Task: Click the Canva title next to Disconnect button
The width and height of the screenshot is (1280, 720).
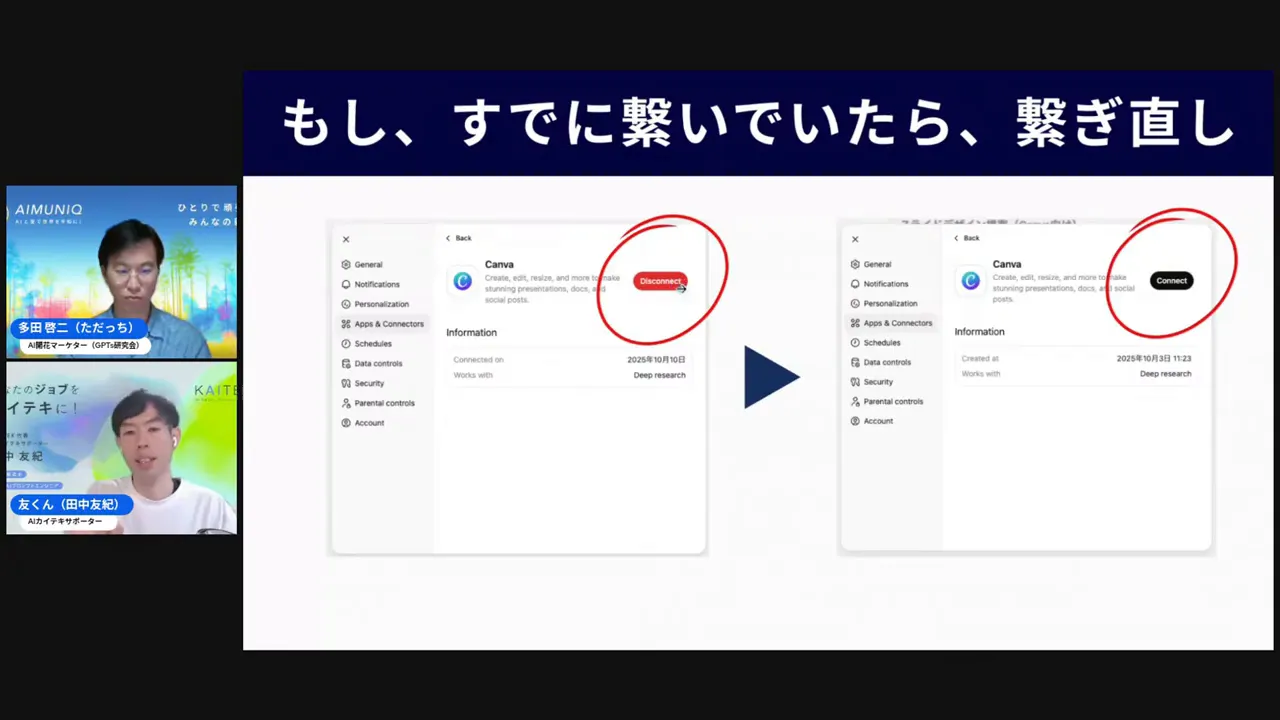Action: 499,265
